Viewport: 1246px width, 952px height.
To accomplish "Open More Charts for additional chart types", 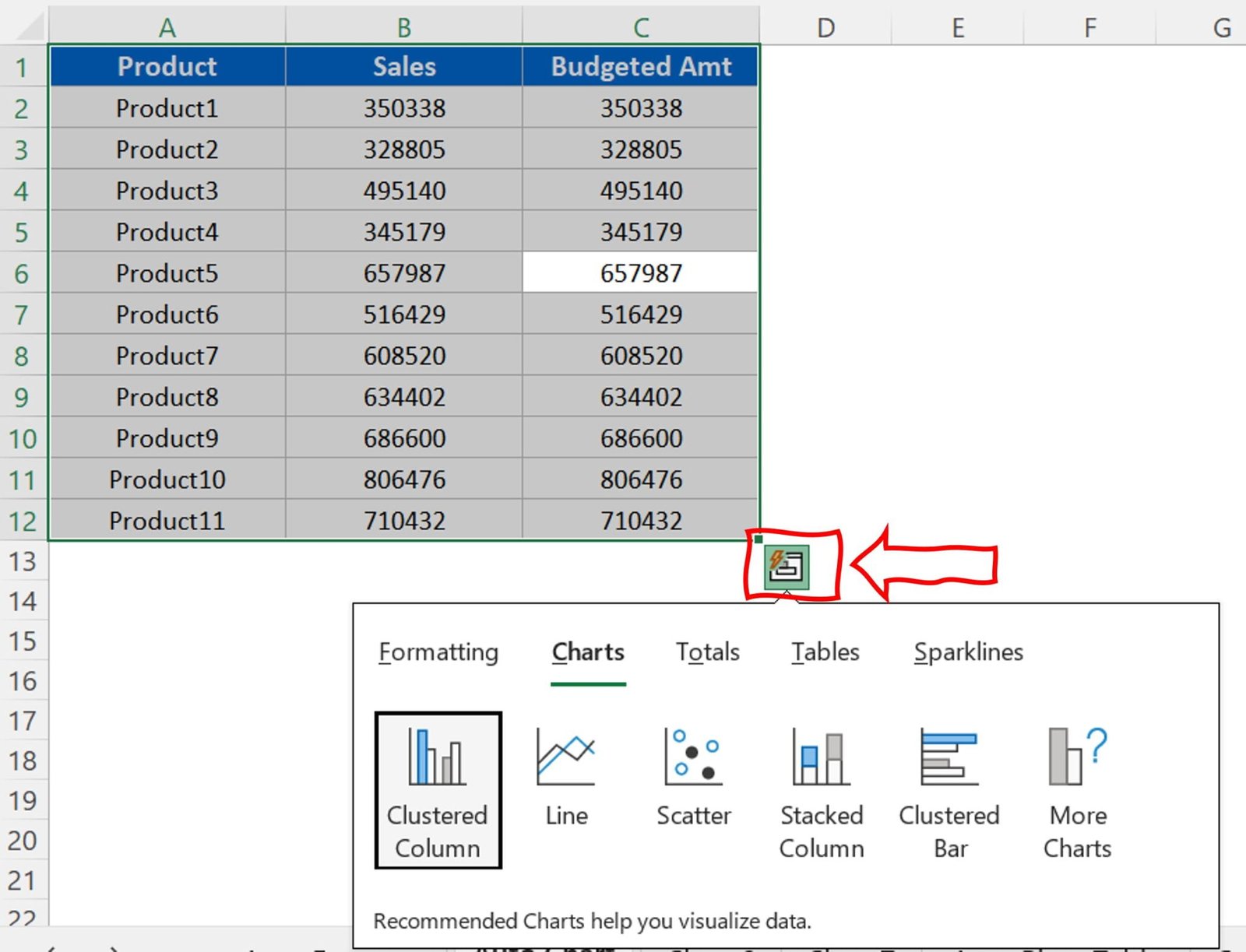I will point(1077,790).
